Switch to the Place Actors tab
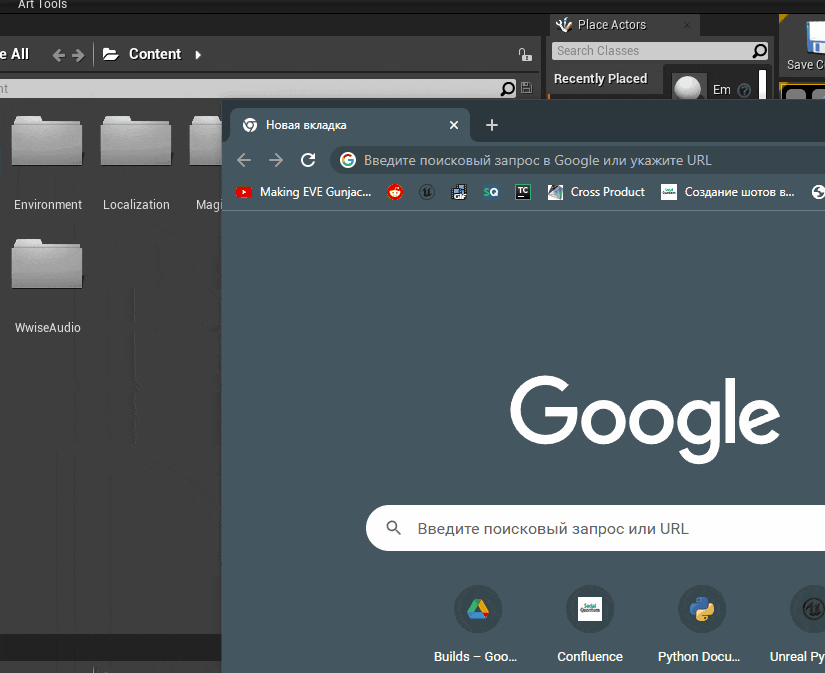This screenshot has width=825, height=673. point(610,24)
